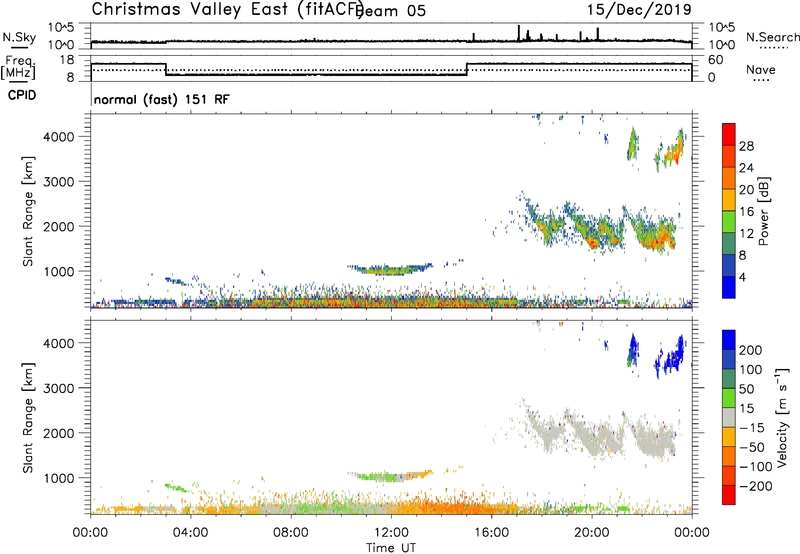This screenshot has height=554, width=800.
Task: Click the 'CPID' row label
Action: pyautogui.click(x=21, y=95)
